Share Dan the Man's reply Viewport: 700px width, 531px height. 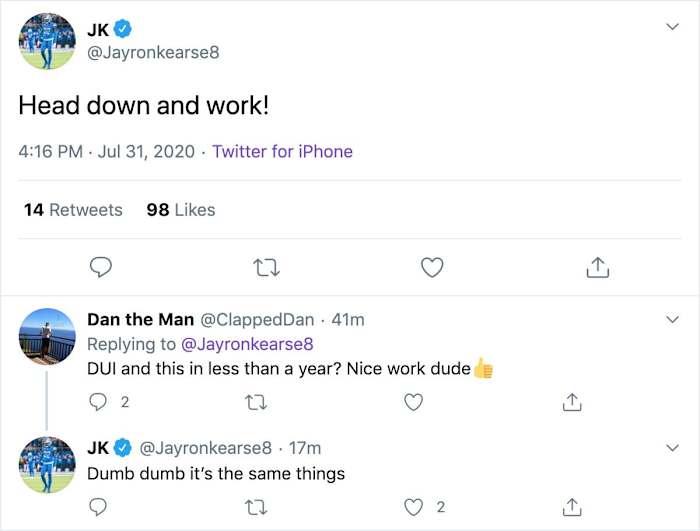[x=572, y=402]
